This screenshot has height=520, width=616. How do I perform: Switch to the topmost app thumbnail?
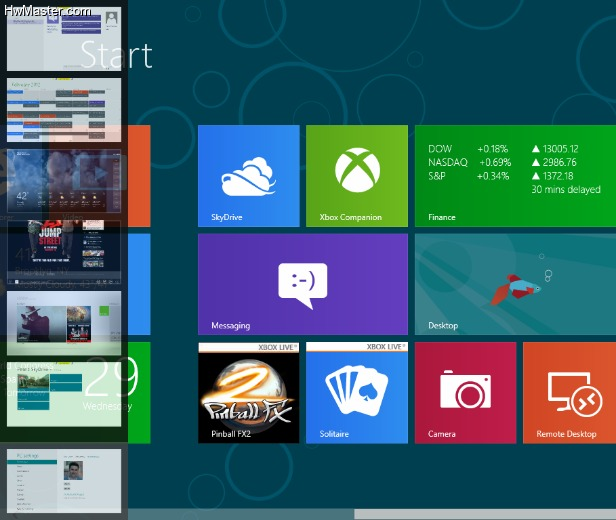pos(64,38)
